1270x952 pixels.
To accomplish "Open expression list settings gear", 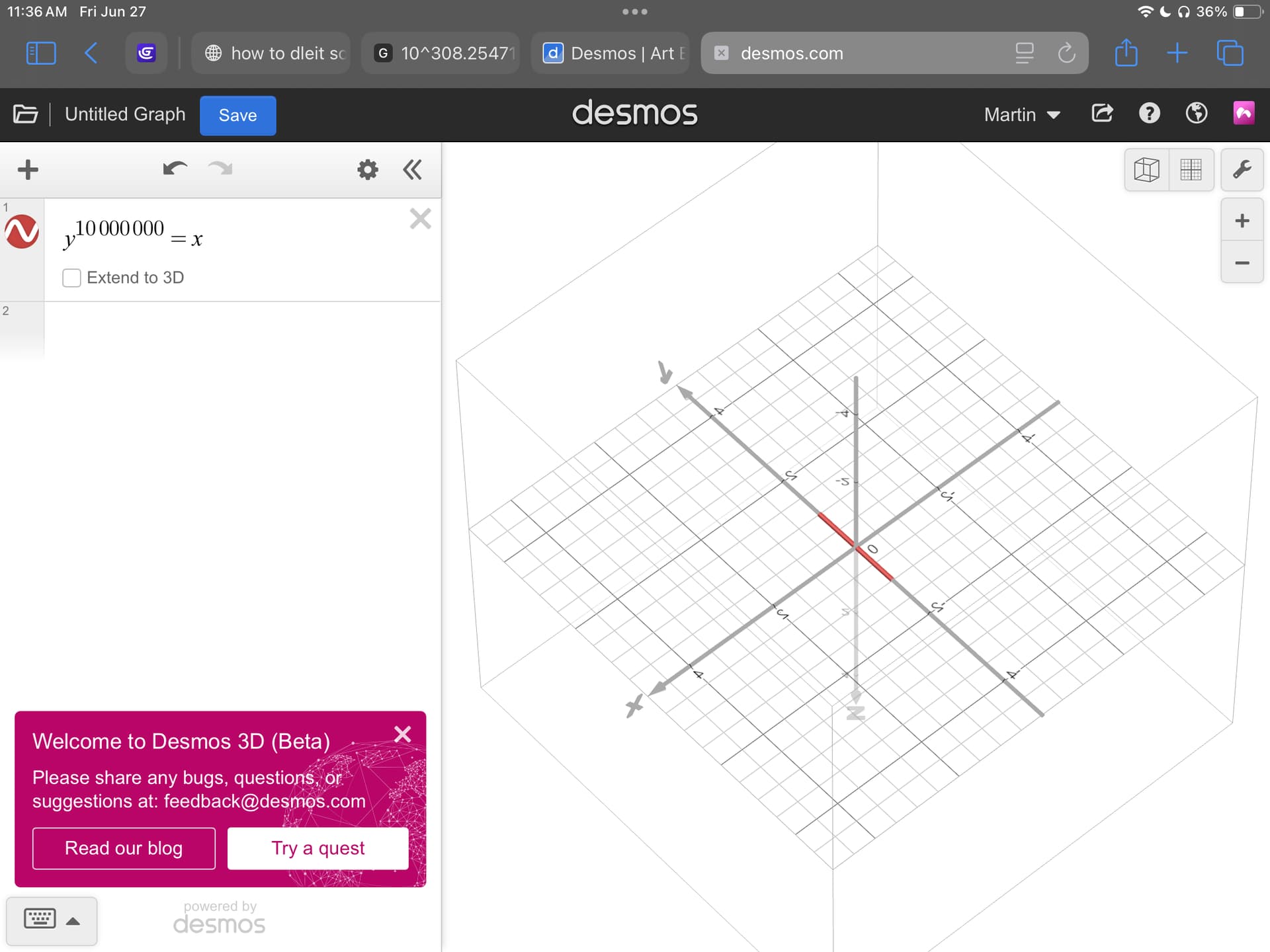I will 368,170.
